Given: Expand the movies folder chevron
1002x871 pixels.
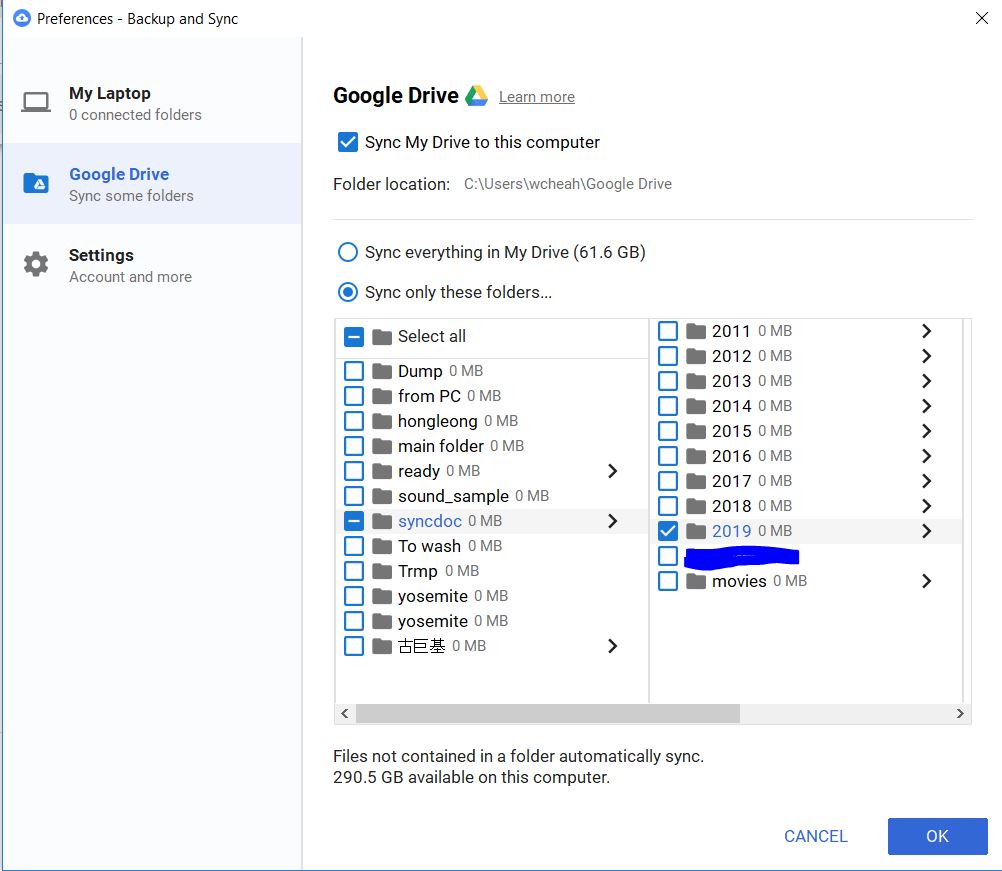Looking at the screenshot, I should pyautogui.click(x=927, y=582).
